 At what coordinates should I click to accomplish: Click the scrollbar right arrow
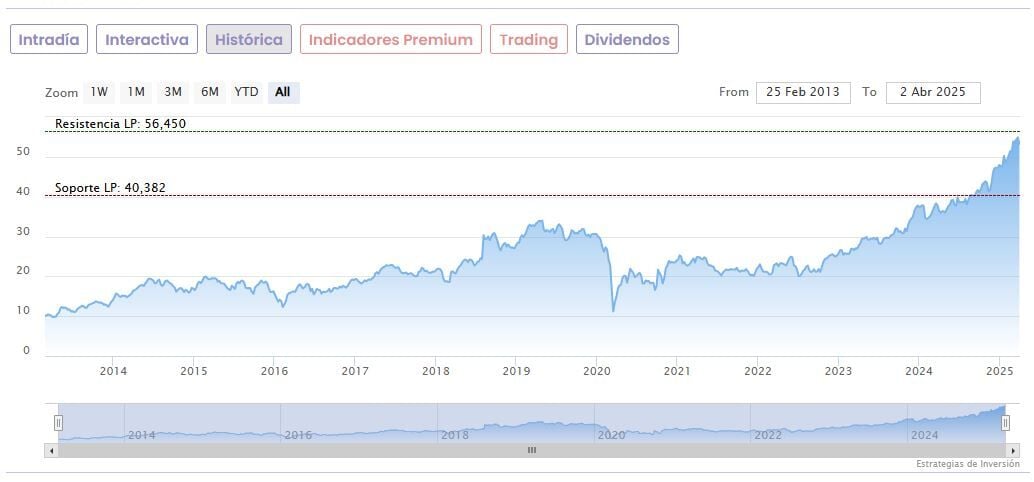pos(1013,450)
